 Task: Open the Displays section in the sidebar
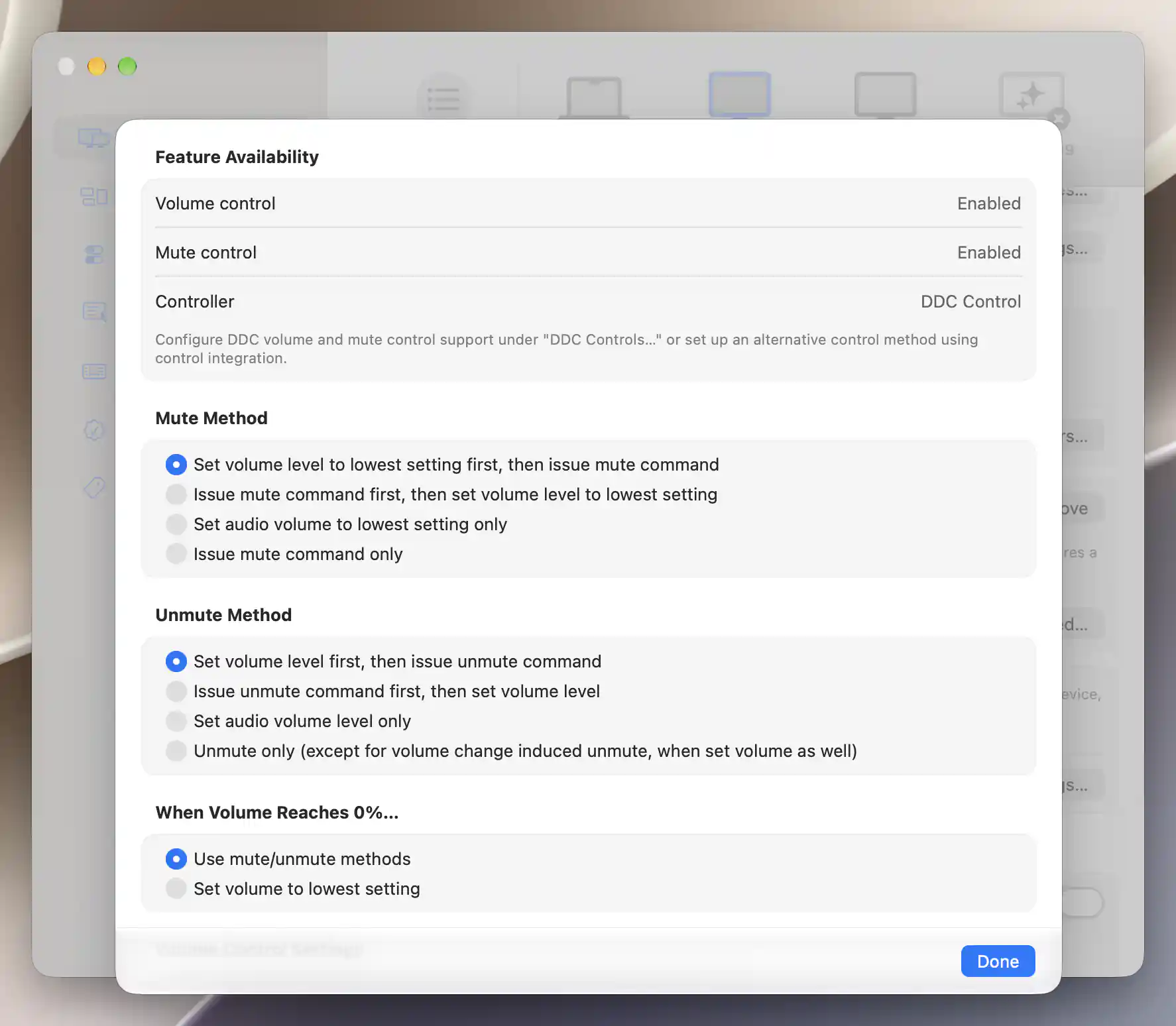pyautogui.click(x=93, y=138)
